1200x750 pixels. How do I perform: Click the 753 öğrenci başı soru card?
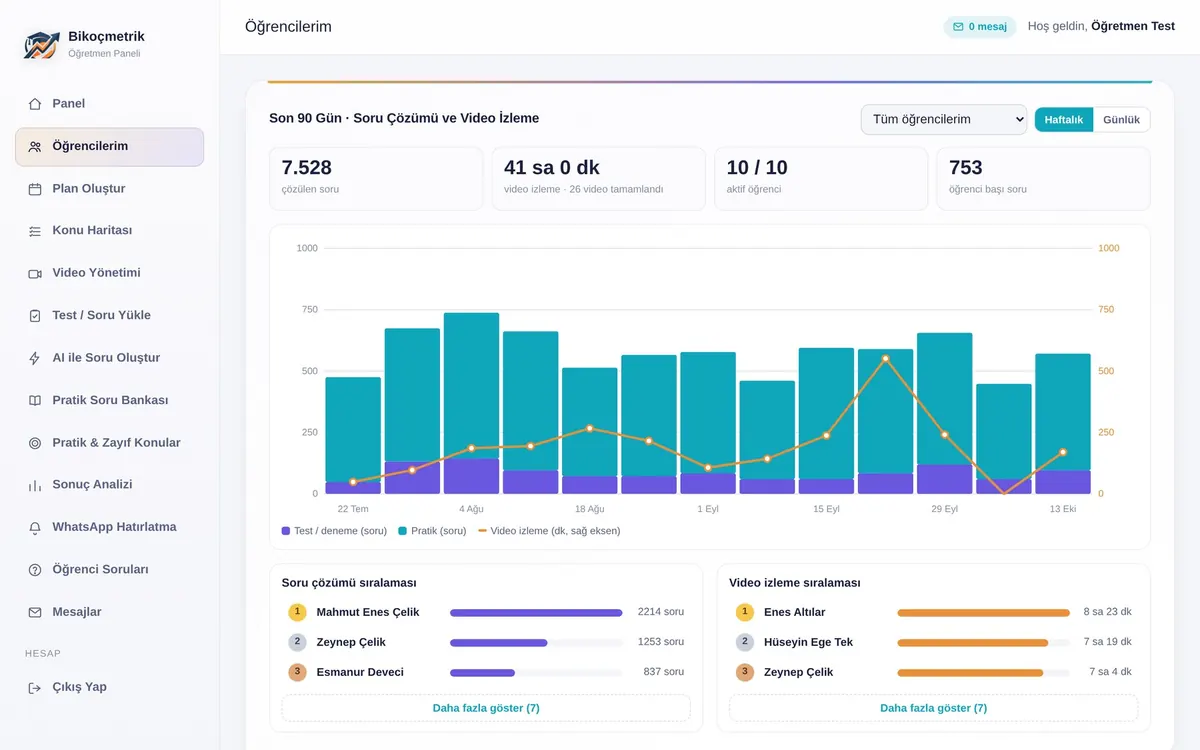pos(1043,179)
